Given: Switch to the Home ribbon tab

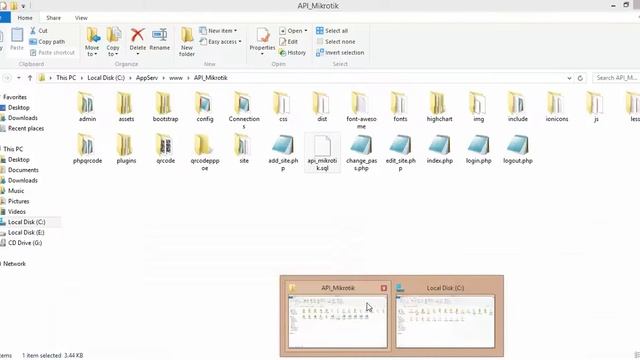Looking at the screenshot, I should [25, 18].
